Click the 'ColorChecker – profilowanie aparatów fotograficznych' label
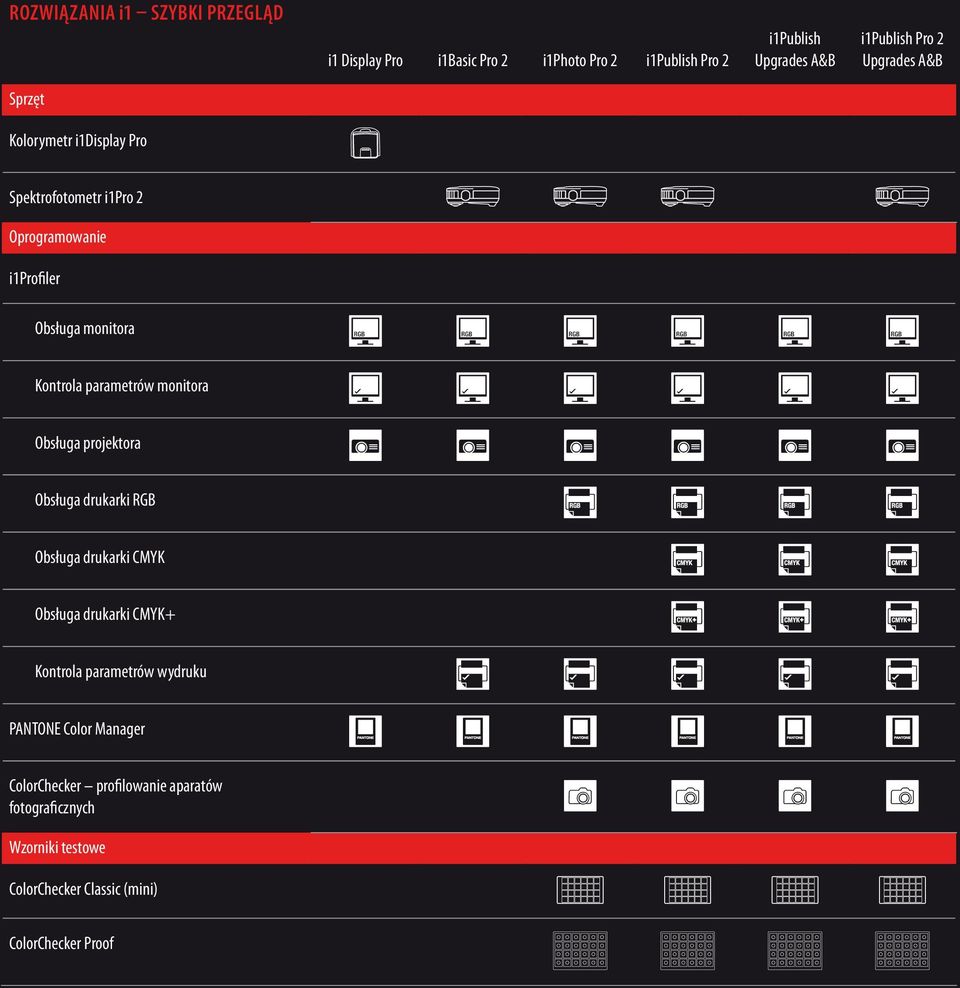Viewport: 960px width, 988px height. click(x=115, y=797)
